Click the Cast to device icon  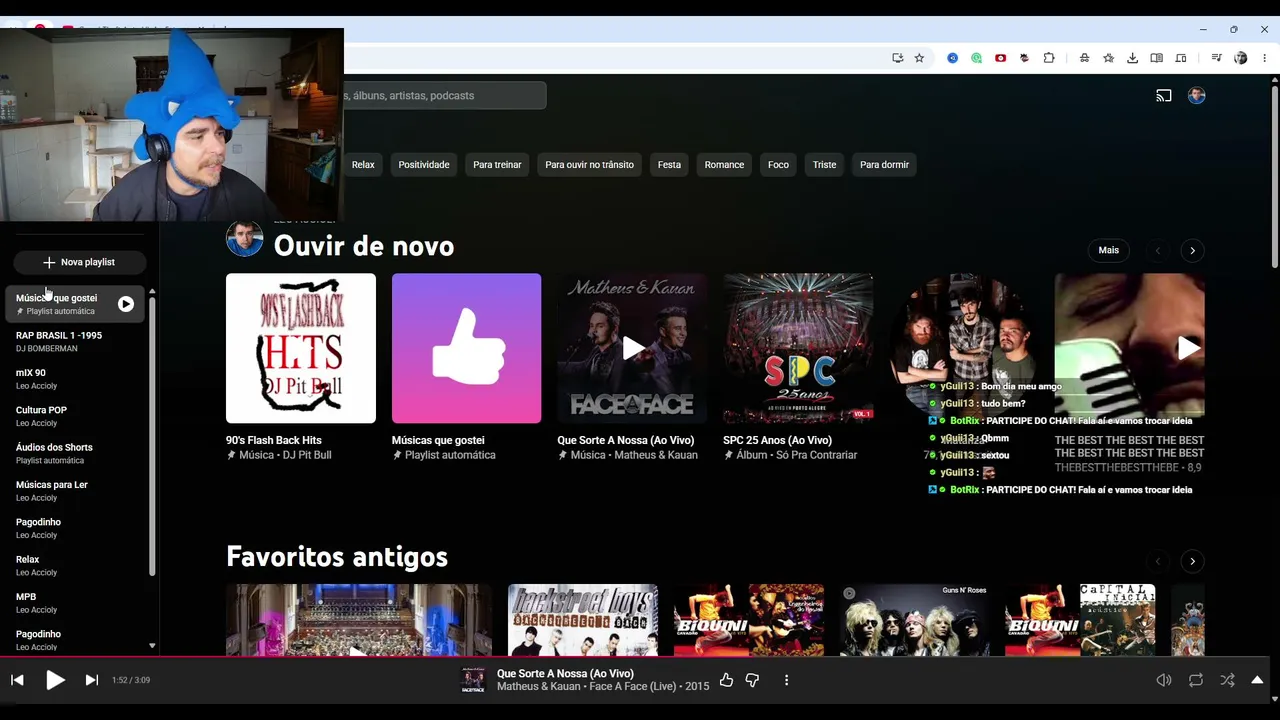(1164, 96)
